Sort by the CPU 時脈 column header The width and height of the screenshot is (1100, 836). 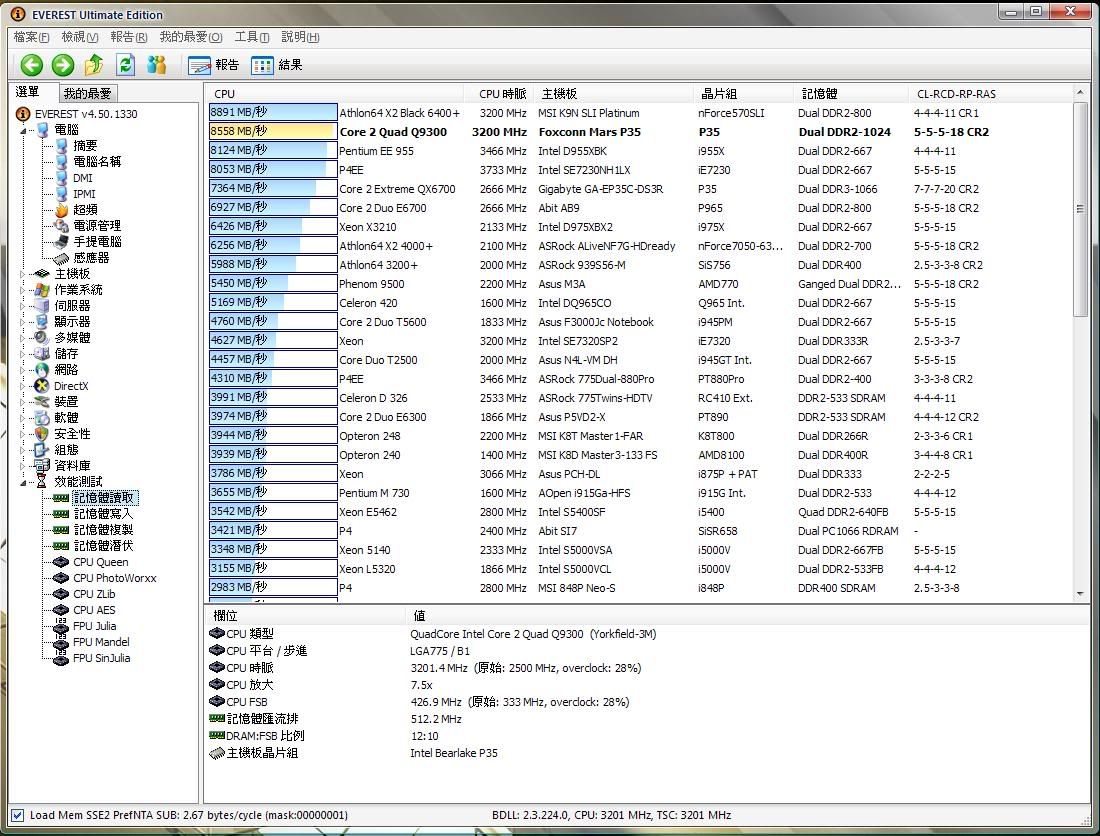click(x=497, y=94)
